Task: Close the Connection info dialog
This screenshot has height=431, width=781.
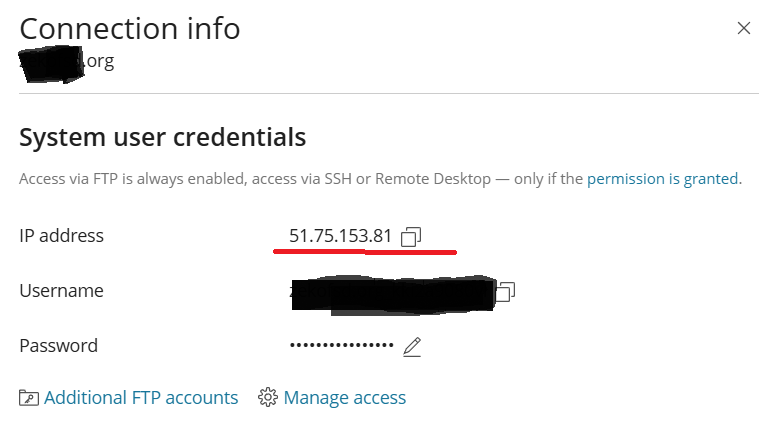Action: tap(744, 28)
